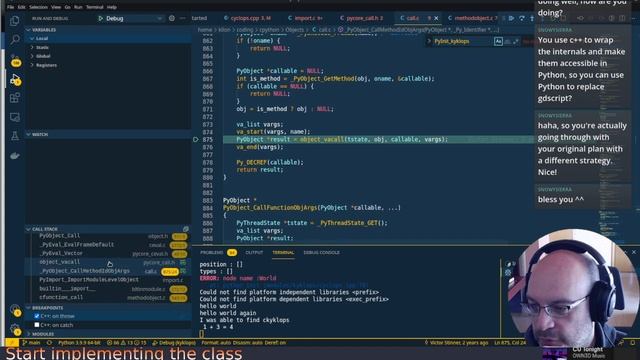Open the Search view in activity bar
This screenshot has width=640, height=360.
tap(15, 40)
